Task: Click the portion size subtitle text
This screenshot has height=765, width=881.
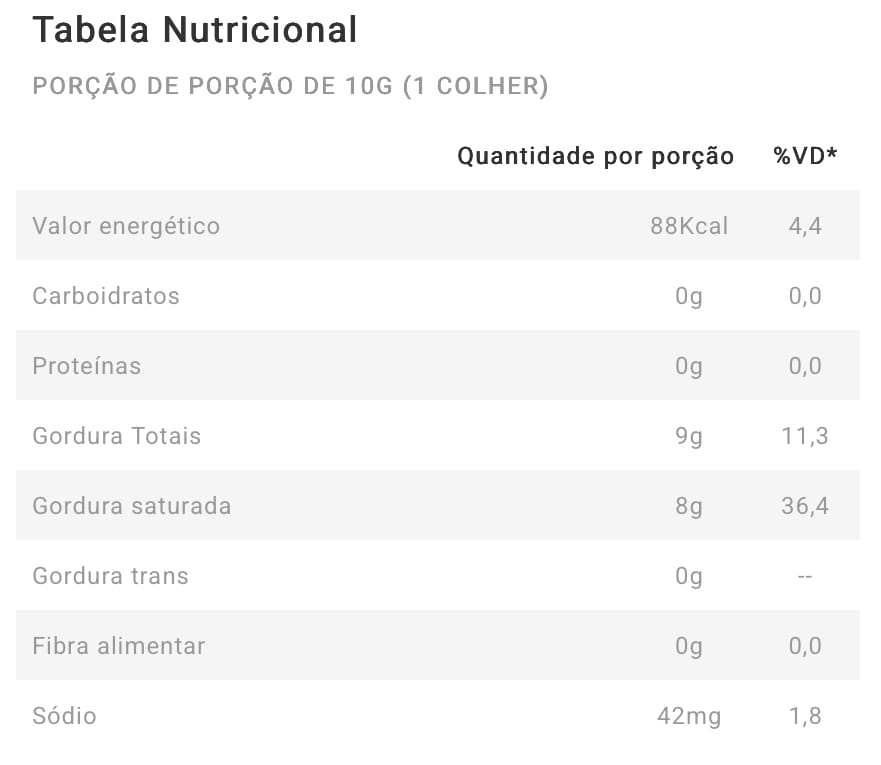Action: (290, 86)
